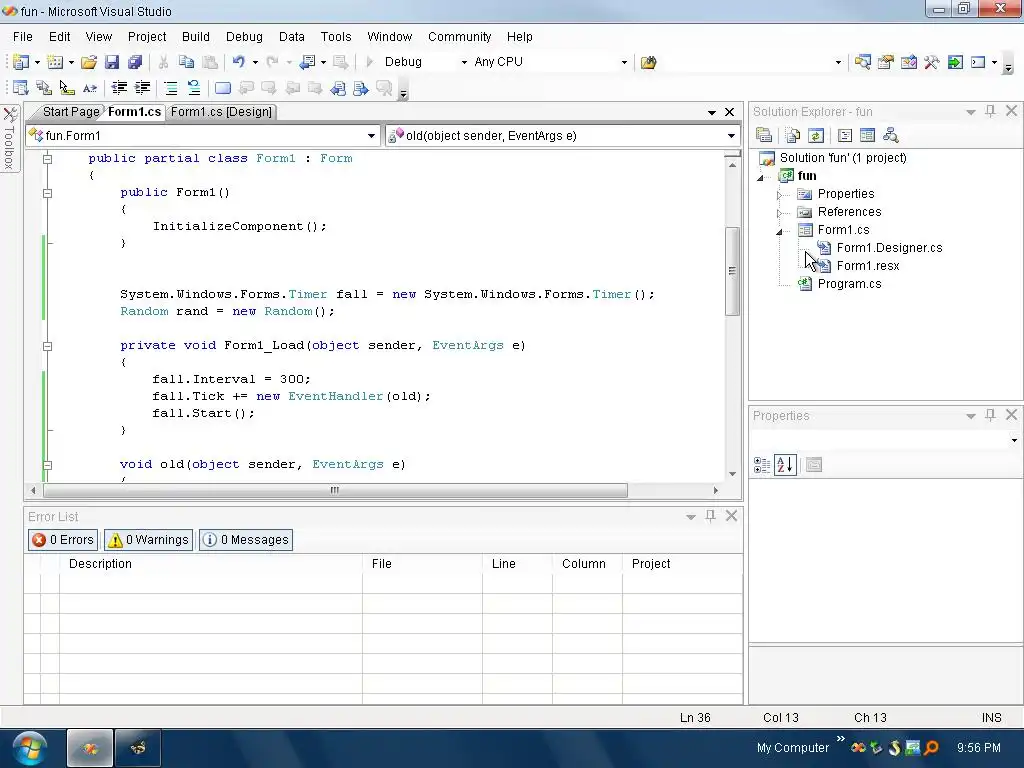Open the Properties Window toolbar icon
Image resolution: width=1024 pixels, height=768 pixels.
coord(886,62)
